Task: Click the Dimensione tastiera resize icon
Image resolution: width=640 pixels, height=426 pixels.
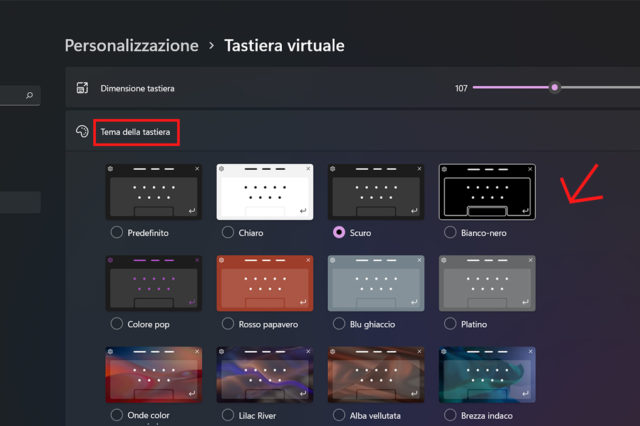Action: pyautogui.click(x=82, y=88)
